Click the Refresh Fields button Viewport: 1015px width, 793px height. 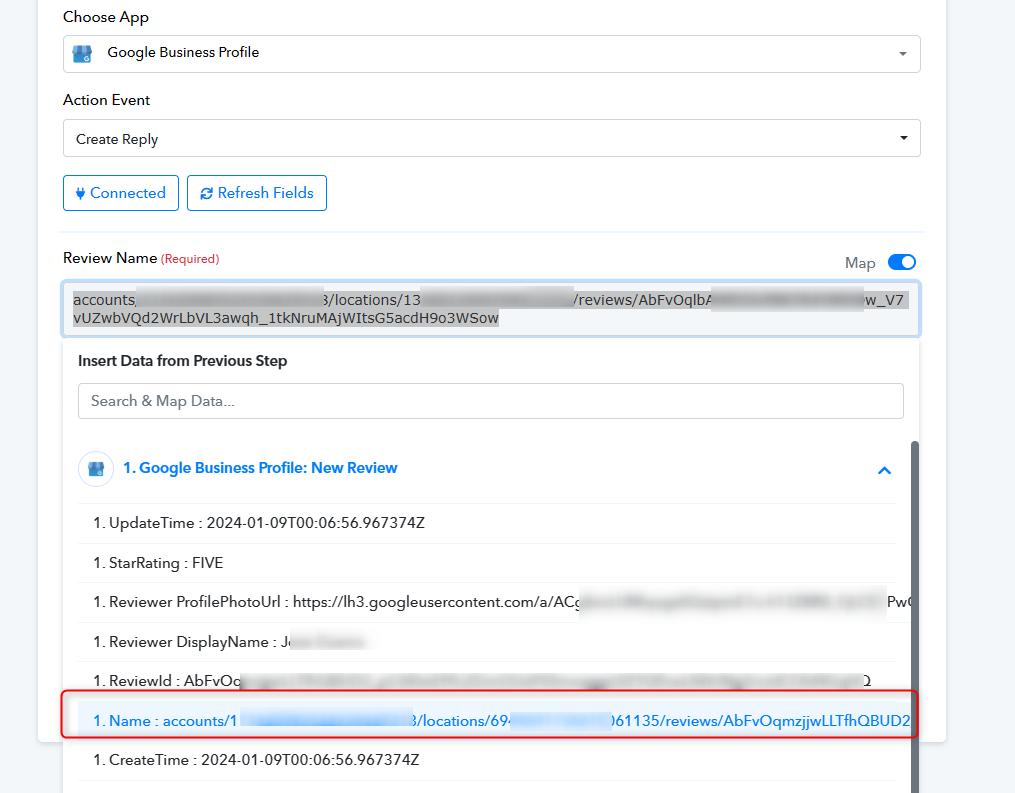click(x=257, y=193)
